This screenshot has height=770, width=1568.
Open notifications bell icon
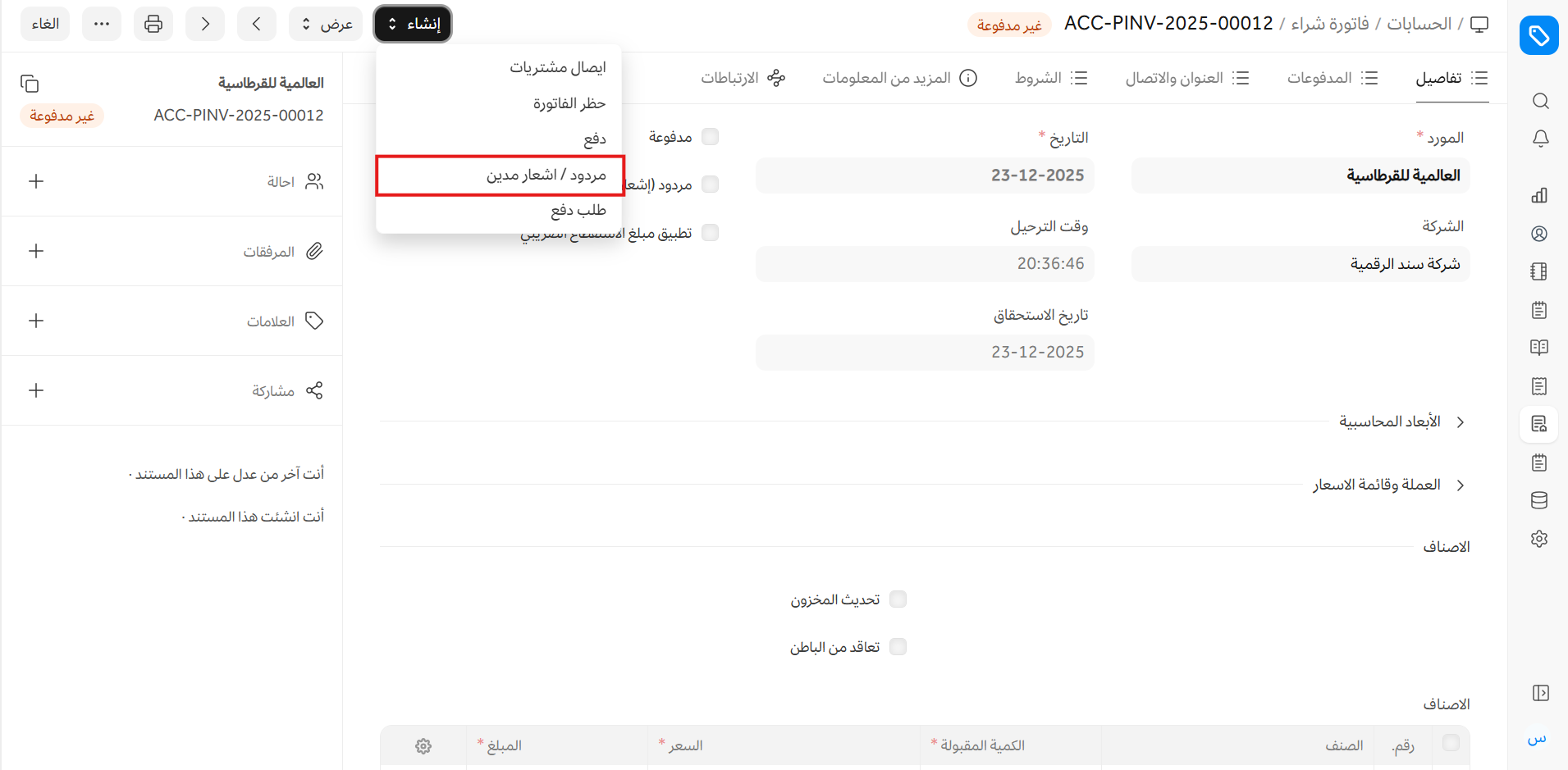[1539, 139]
